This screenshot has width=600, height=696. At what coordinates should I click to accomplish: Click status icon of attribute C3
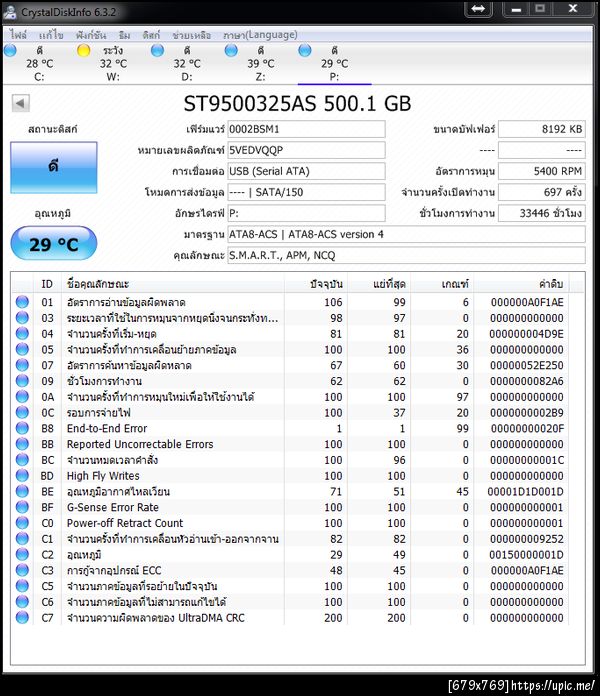click(22, 570)
